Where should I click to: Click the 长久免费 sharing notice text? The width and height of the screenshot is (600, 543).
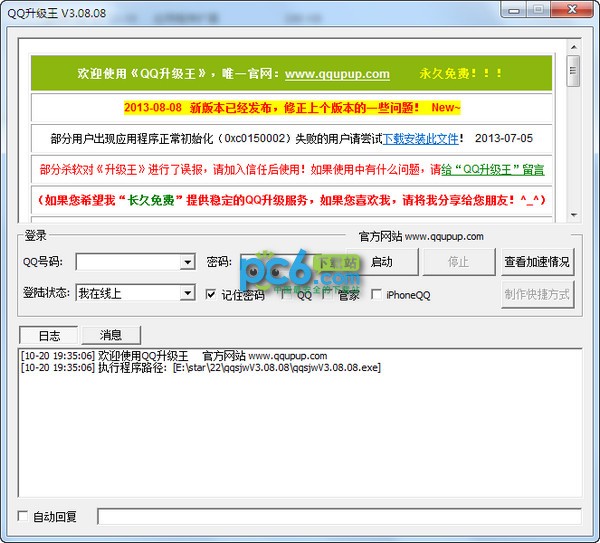tap(292, 200)
